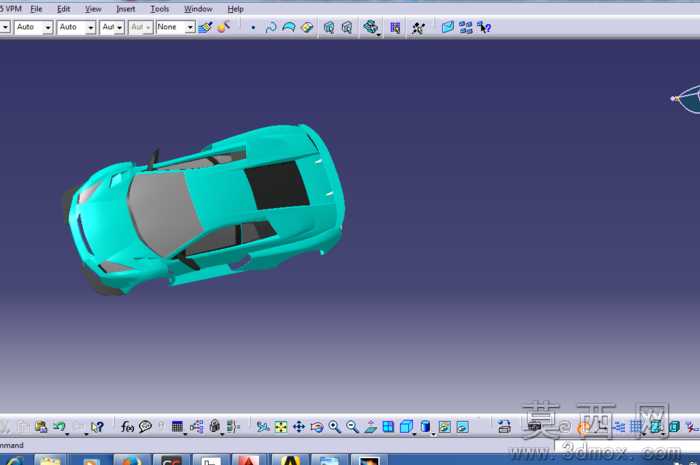Open the Window menu

tap(198, 9)
